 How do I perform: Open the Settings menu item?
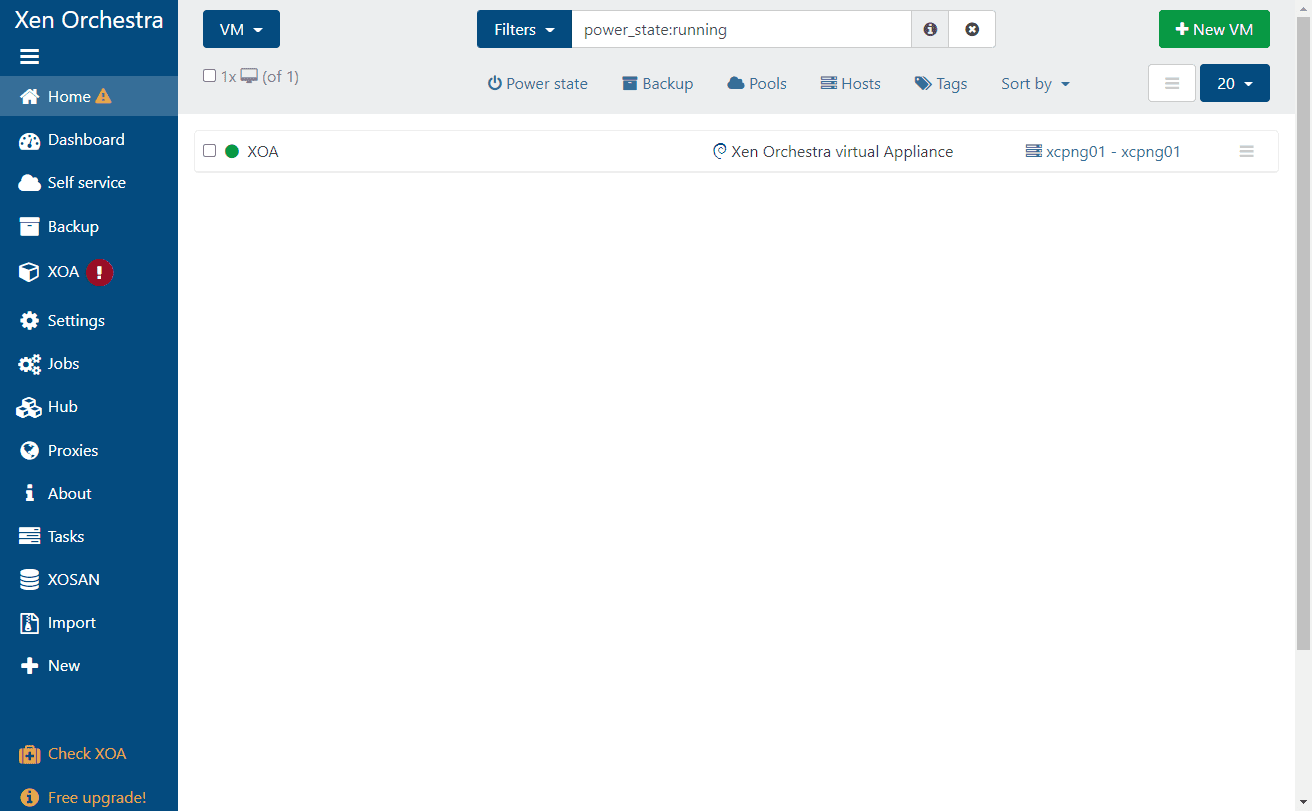(89, 321)
